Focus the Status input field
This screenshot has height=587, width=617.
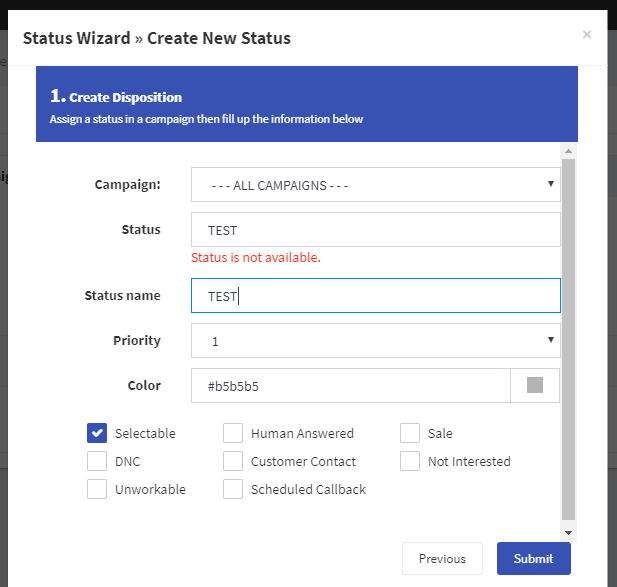click(375, 230)
